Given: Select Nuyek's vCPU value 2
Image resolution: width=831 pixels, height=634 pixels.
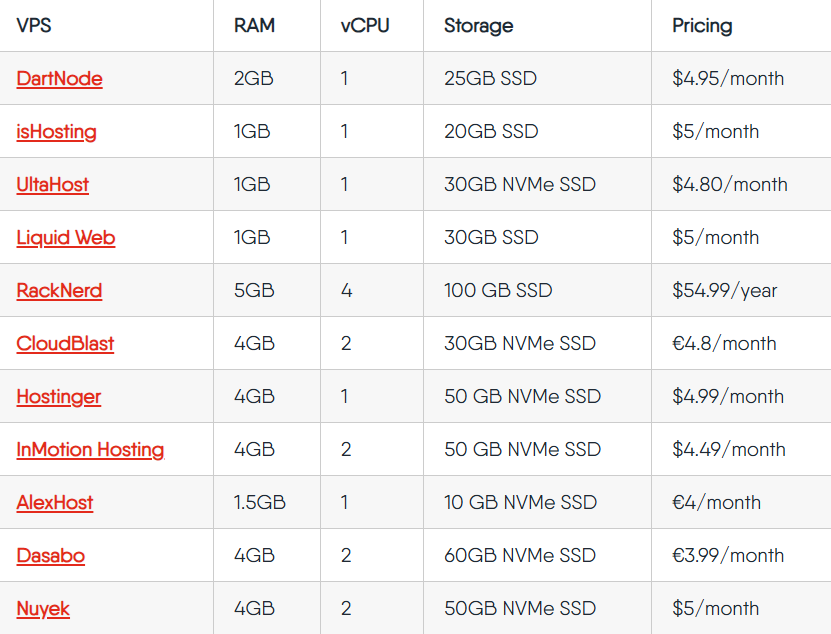Looking at the screenshot, I should (346, 609).
